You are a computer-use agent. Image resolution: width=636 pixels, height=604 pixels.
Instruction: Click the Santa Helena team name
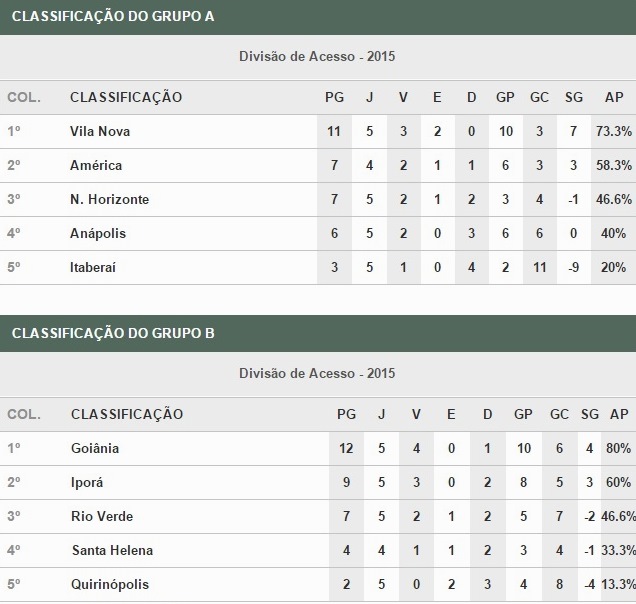(112, 550)
